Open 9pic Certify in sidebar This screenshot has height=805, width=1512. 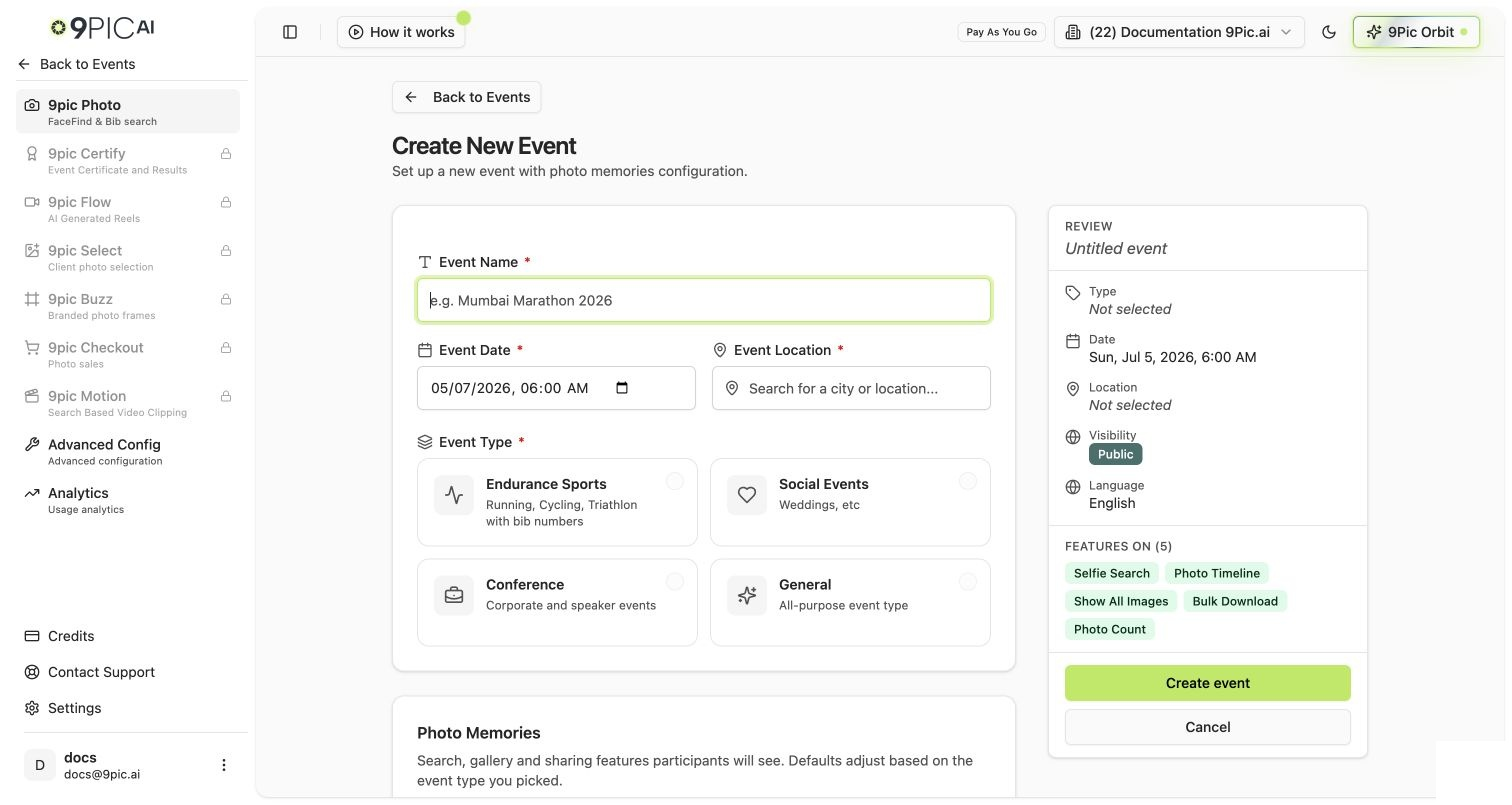[x=128, y=160]
